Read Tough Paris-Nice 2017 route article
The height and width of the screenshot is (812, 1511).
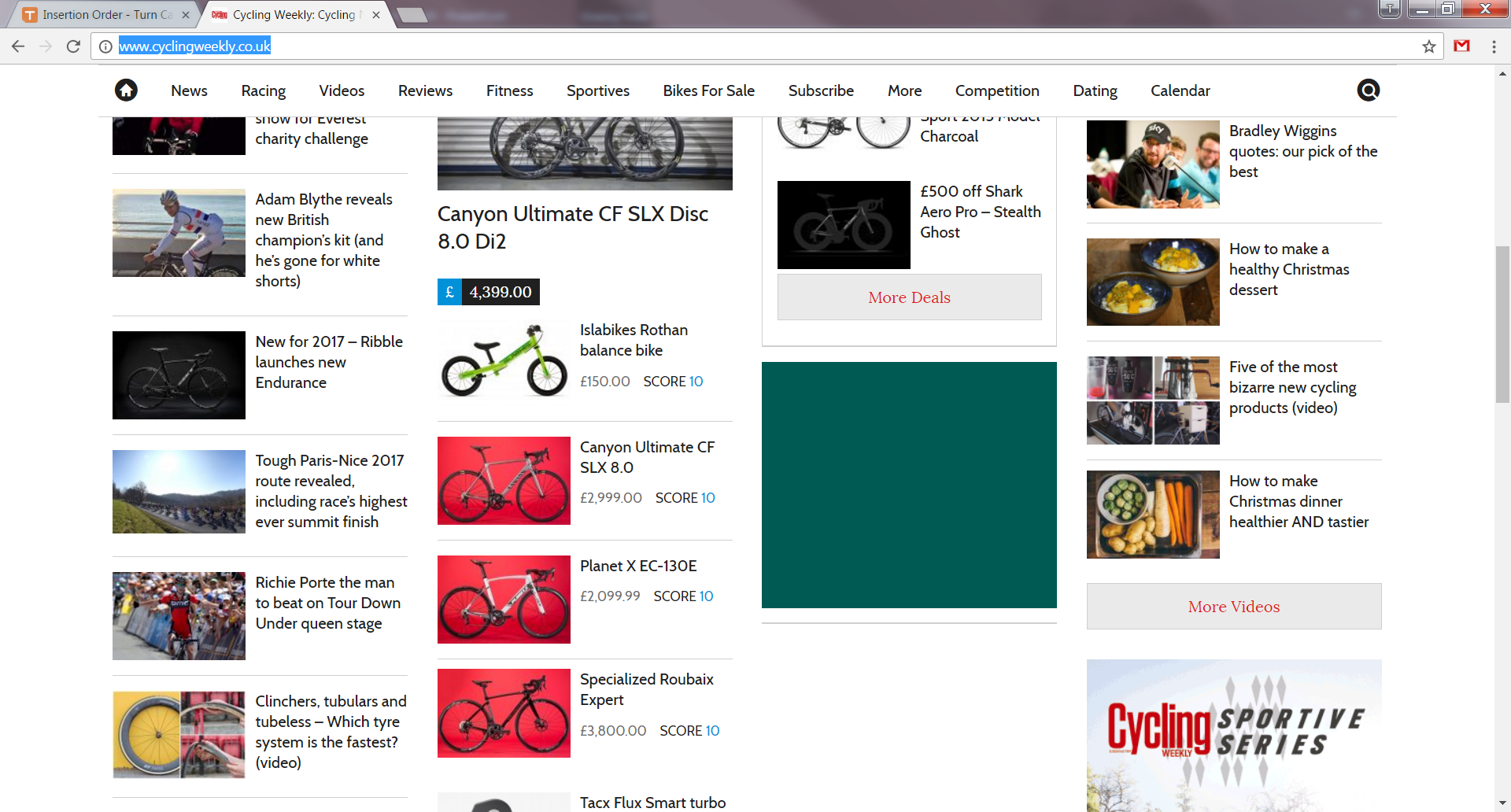coord(331,491)
